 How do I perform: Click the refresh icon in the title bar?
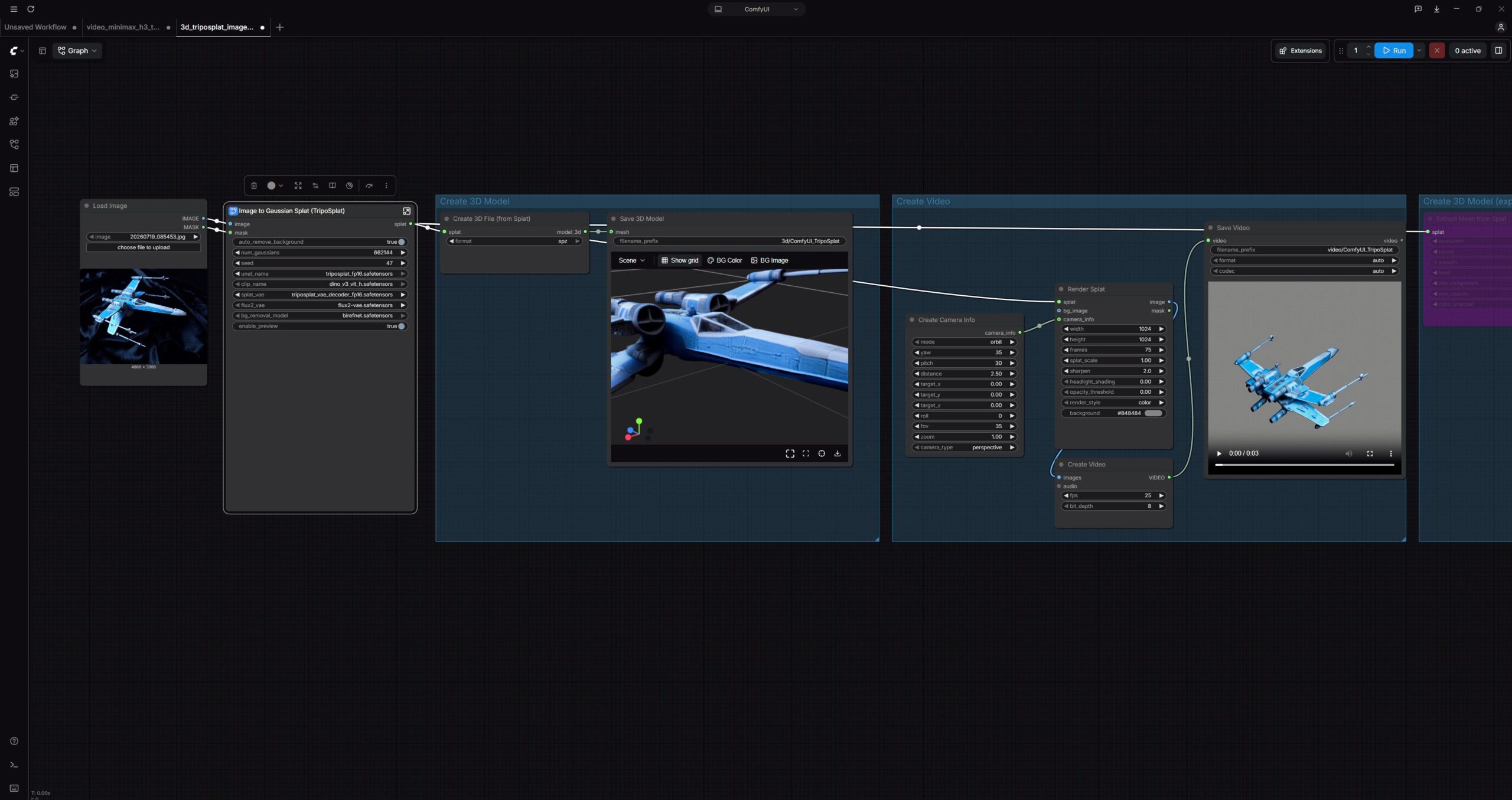pyautogui.click(x=31, y=9)
